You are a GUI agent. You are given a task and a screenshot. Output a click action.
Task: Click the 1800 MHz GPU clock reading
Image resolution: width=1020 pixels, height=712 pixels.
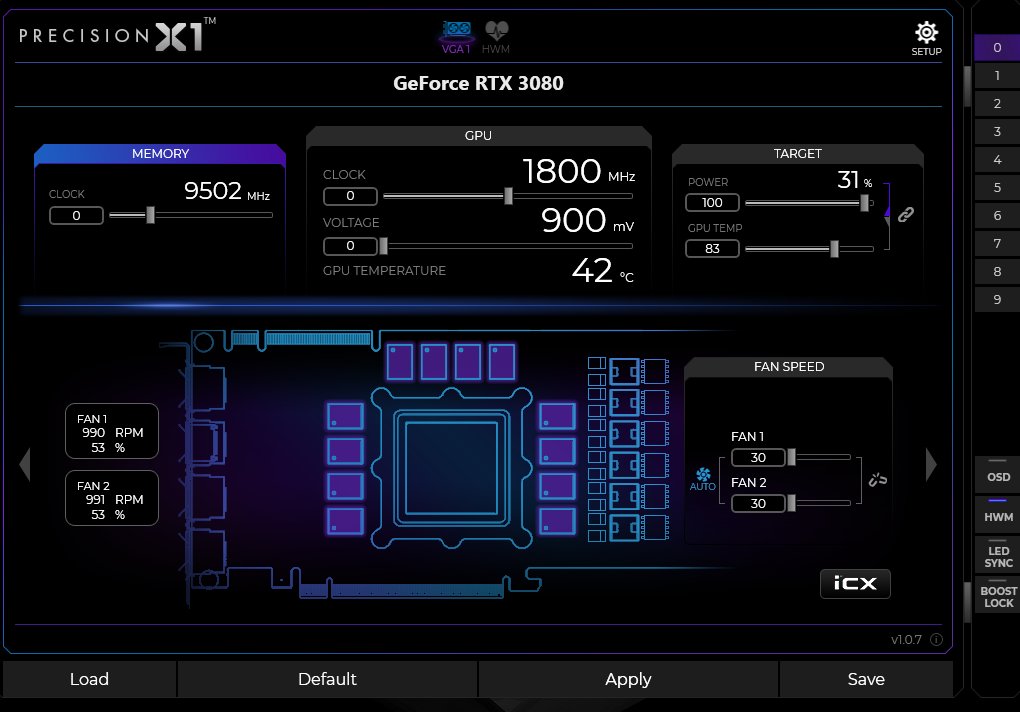(578, 172)
